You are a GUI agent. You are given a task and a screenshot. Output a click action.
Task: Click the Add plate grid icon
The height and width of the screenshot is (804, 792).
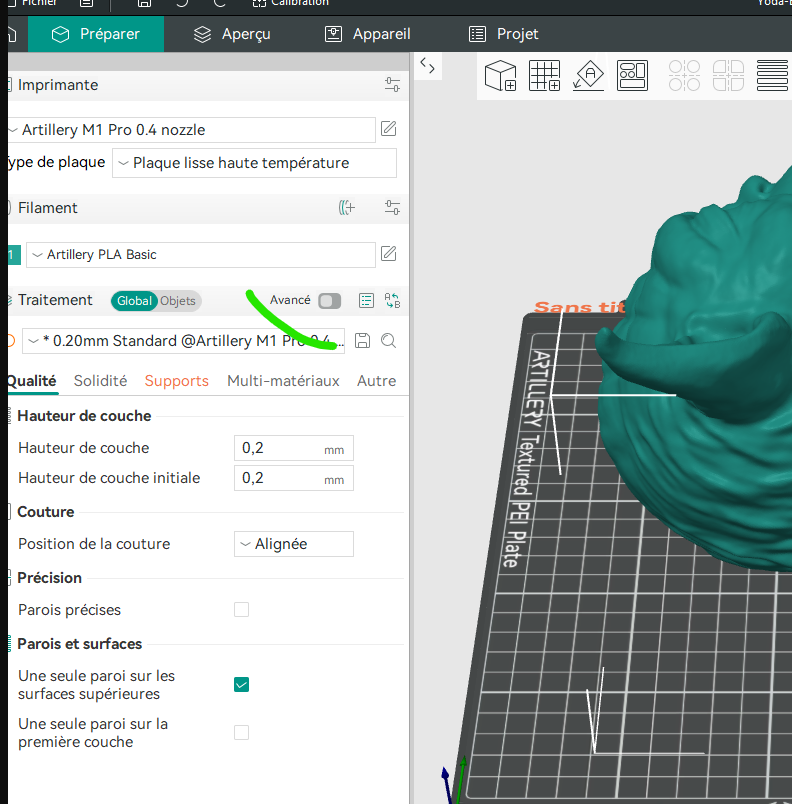pos(544,75)
